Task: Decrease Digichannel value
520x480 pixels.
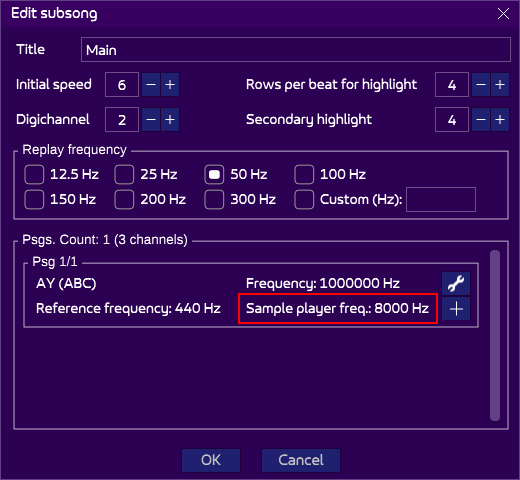Action: (x=151, y=120)
